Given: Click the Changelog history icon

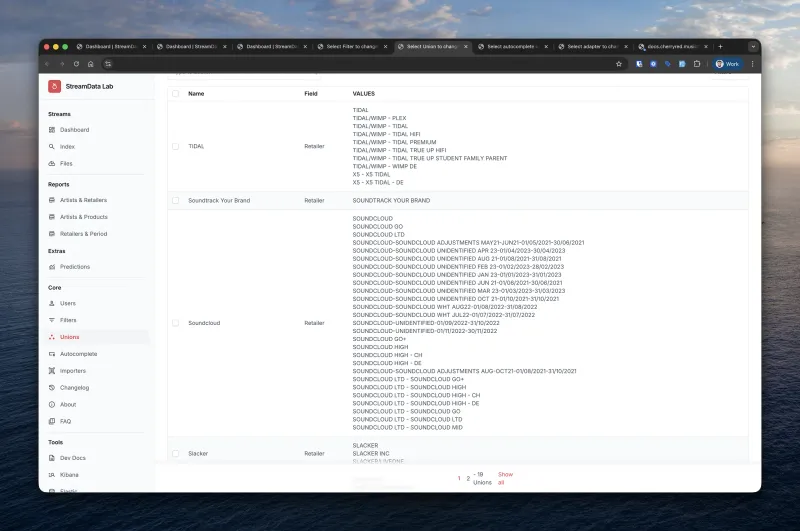Looking at the screenshot, I should (x=52, y=388).
